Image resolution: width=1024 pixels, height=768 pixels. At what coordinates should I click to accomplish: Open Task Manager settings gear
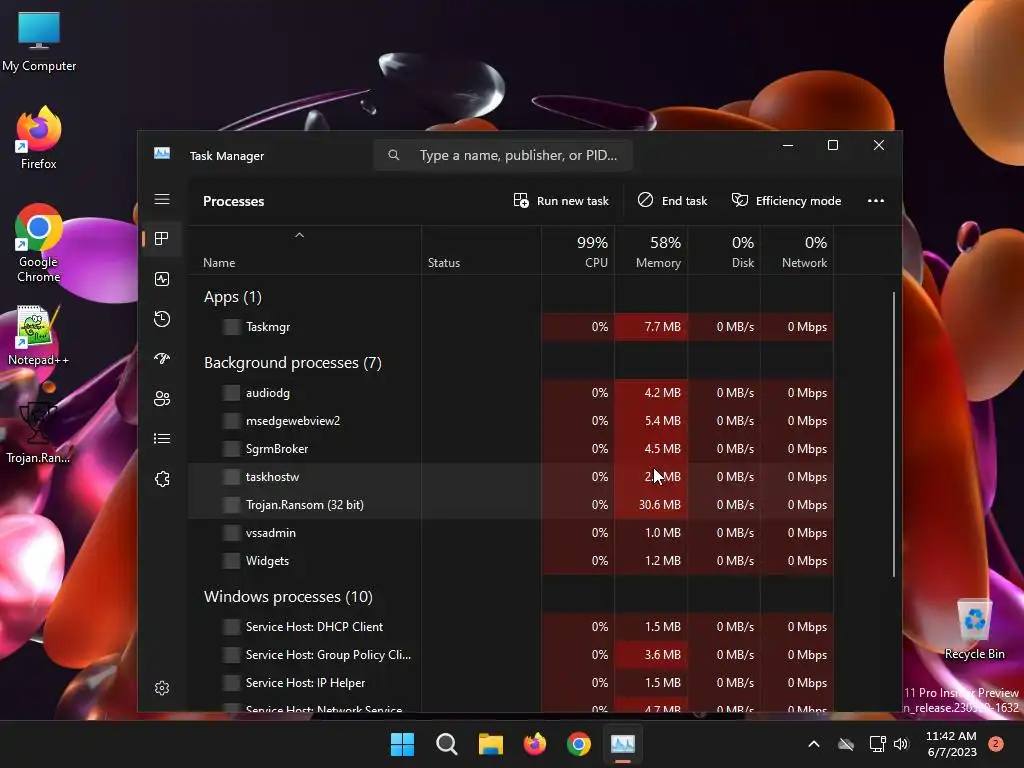point(162,688)
